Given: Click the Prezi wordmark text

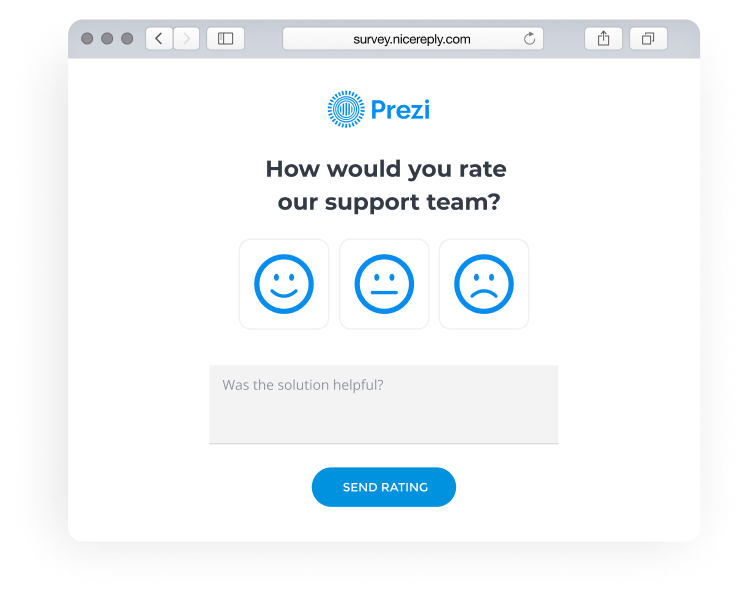Looking at the screenshot, I should point(400,110).
